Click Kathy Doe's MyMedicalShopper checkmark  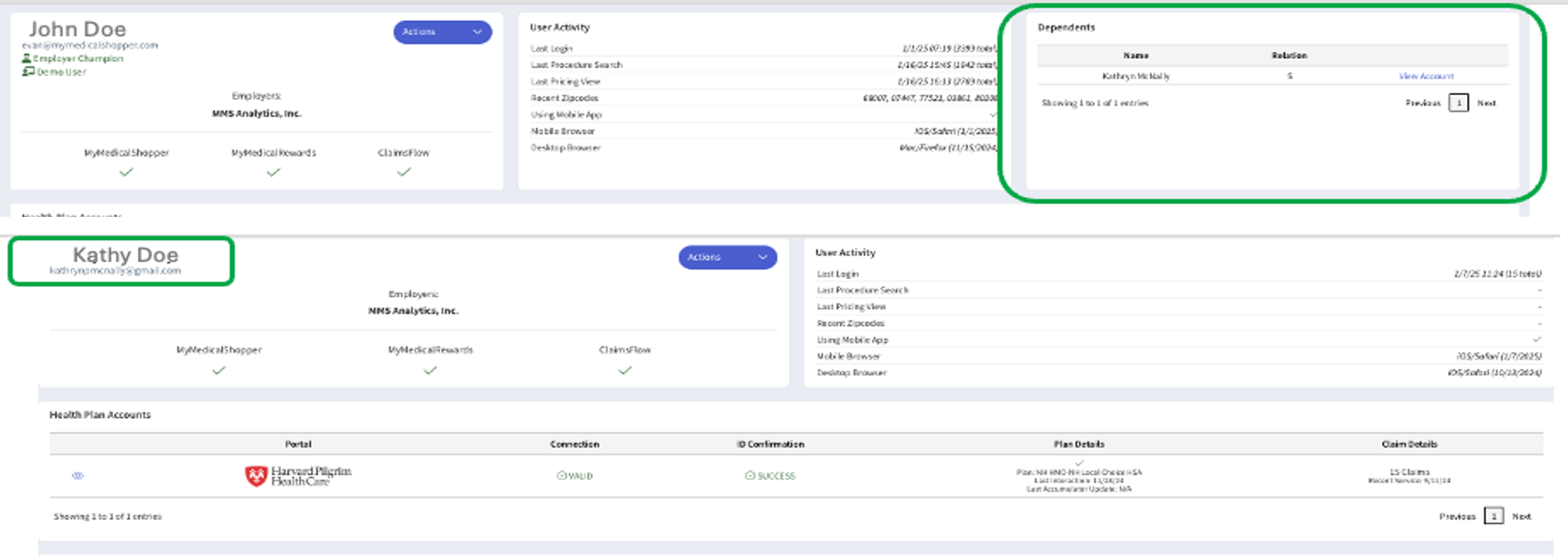pos(219,371)
